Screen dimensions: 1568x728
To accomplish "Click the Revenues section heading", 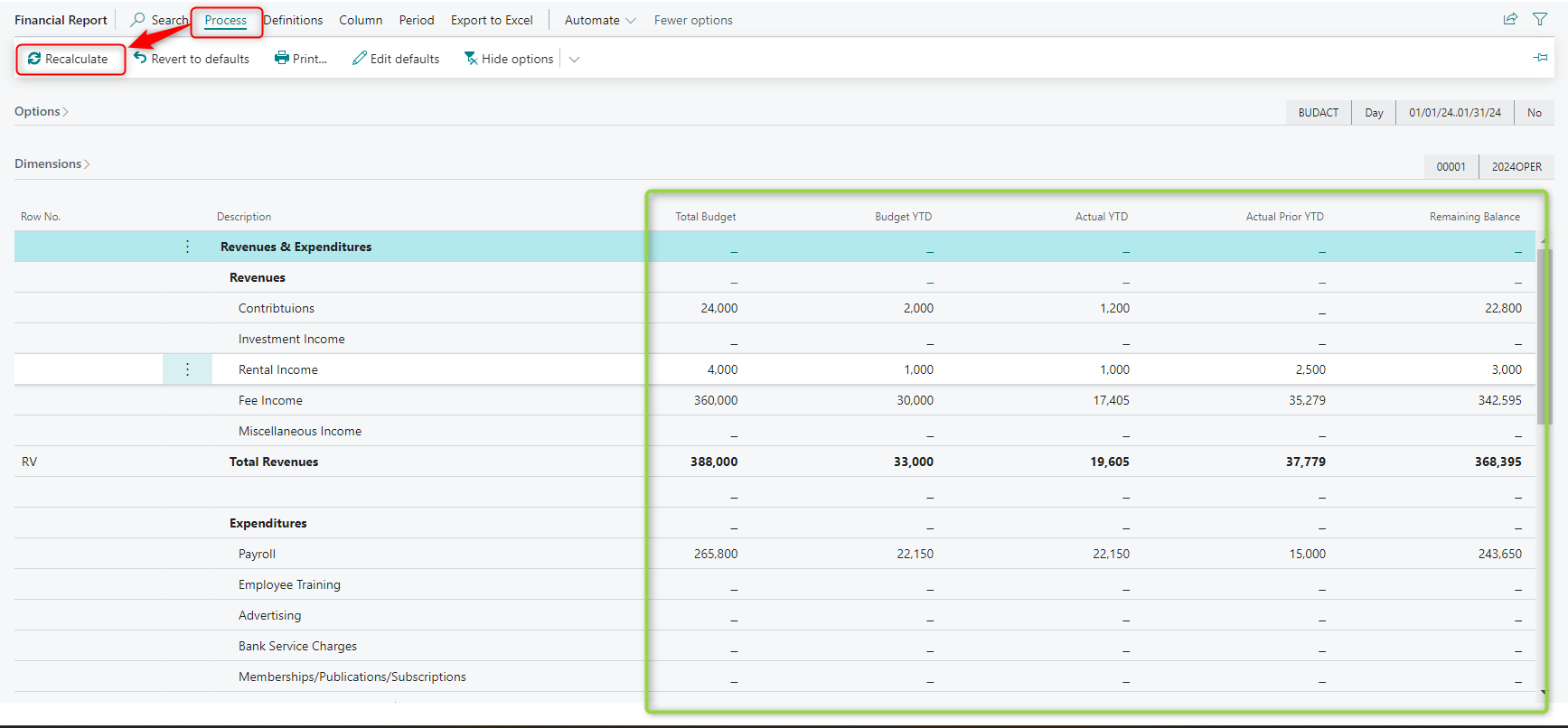I will point(258,277).
